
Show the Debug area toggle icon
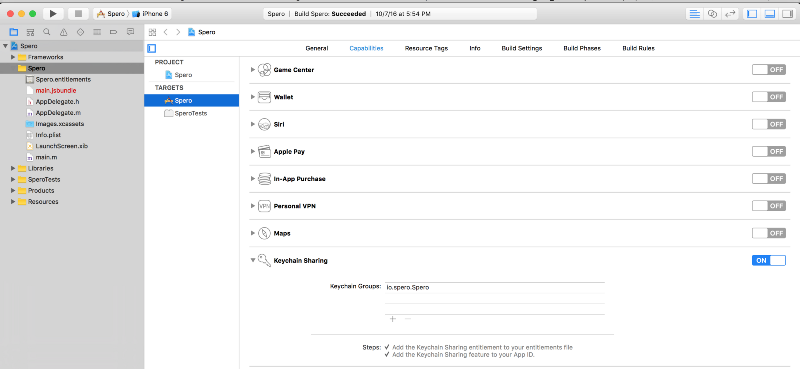(769, 14)
